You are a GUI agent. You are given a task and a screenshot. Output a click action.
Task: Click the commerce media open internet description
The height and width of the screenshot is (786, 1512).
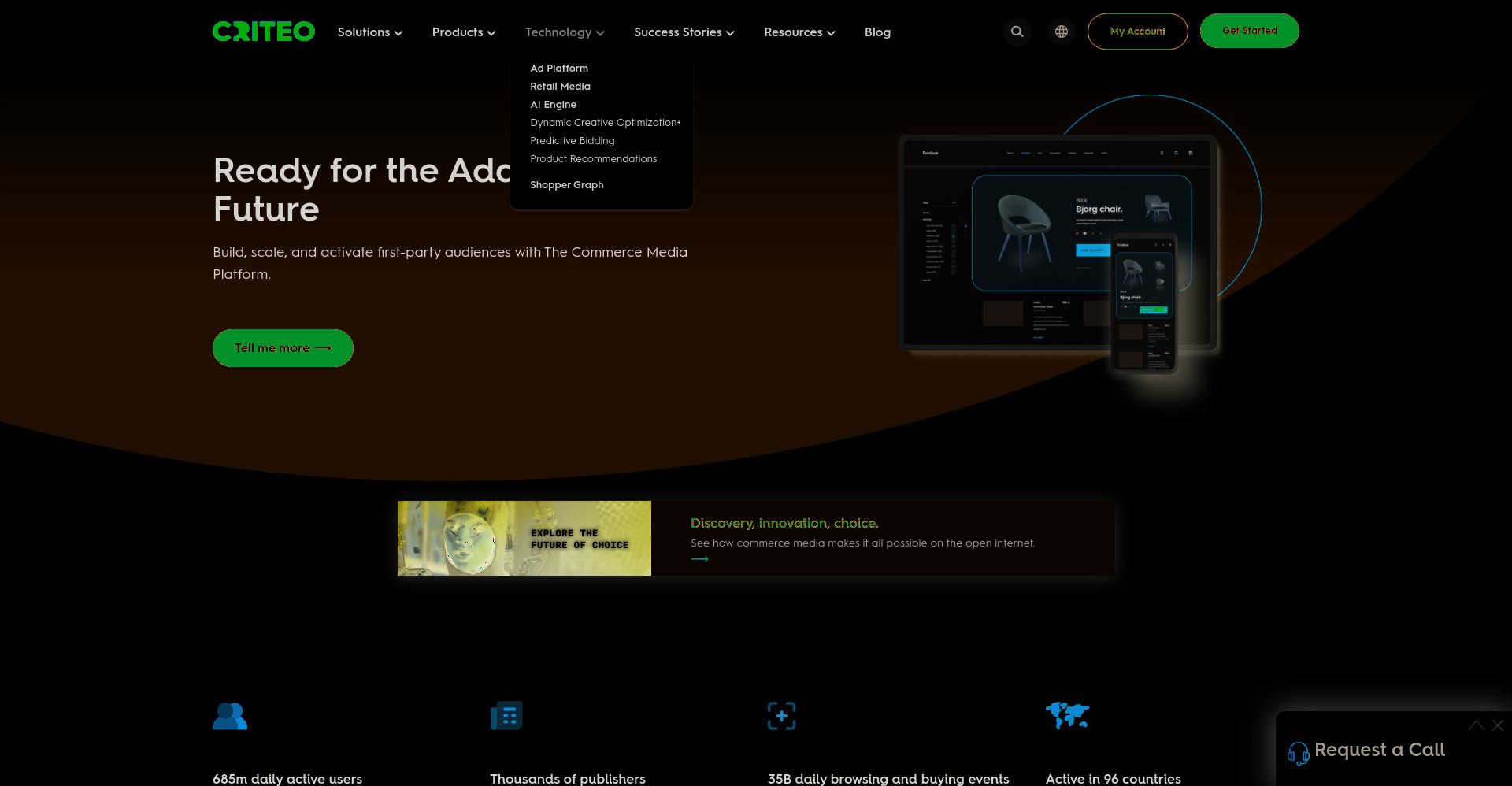(862, 543)
